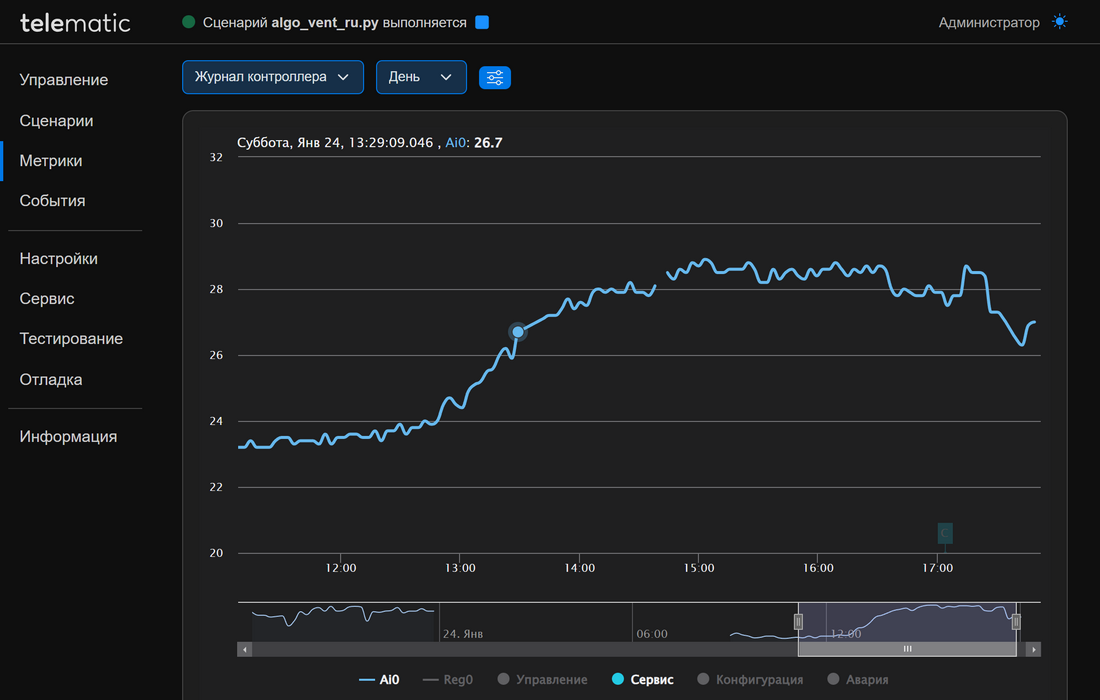1100x700 pixels.
Task: Click the blue stop scenario square icon
Action: 482,22
